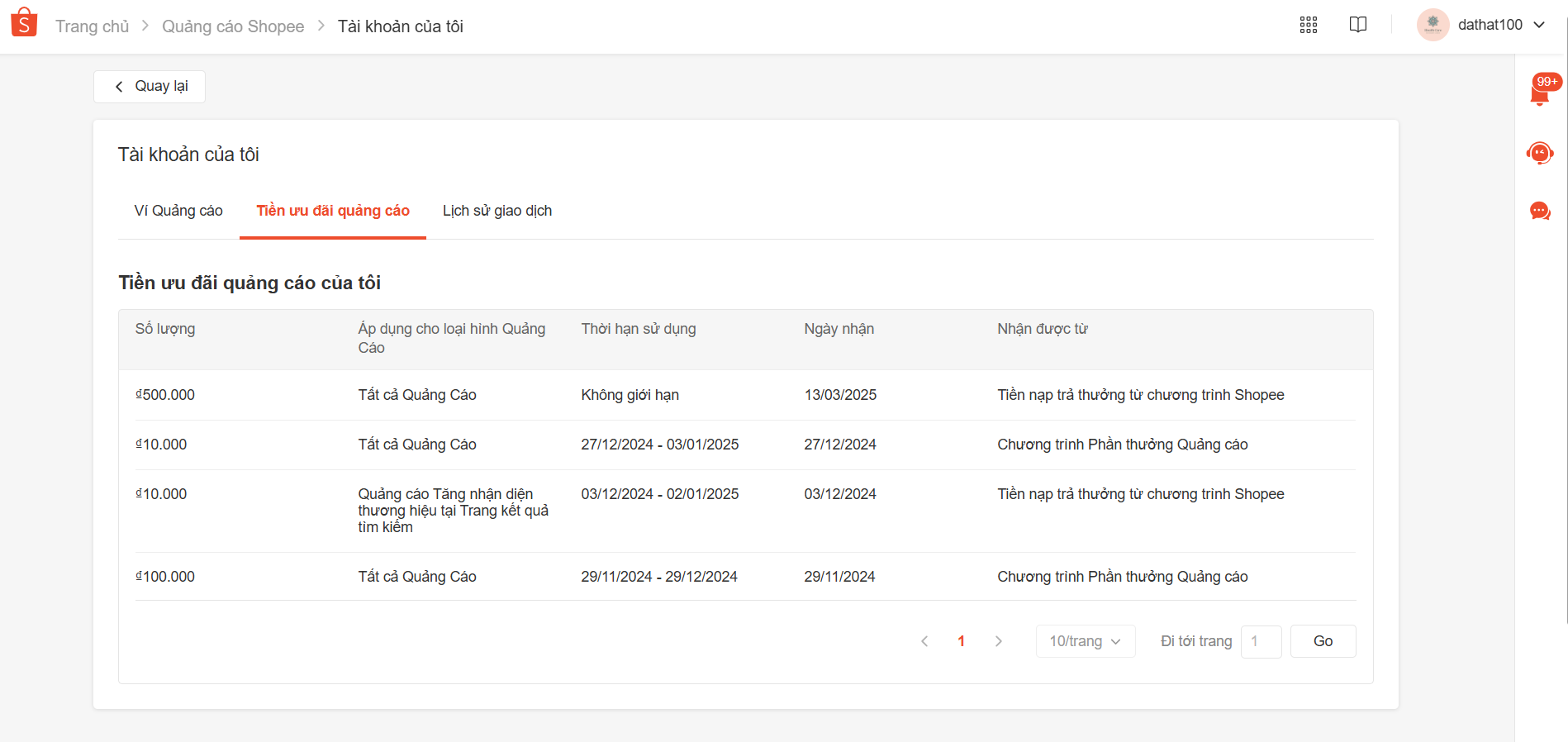Open the Lịch sử giao dịch tab
This screenshot has width=1568, height=742.
pos(497,211)
